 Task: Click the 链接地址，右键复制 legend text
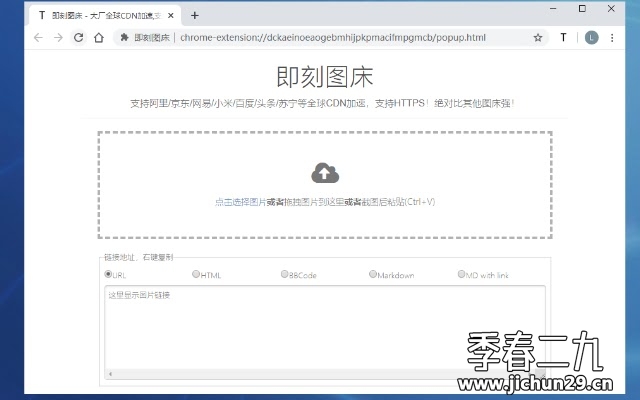pos(138,257)
